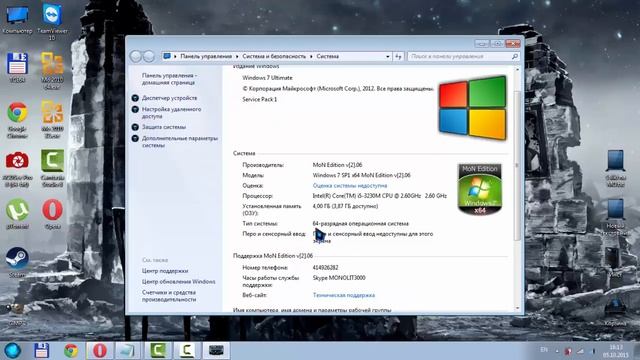This screenshot has height=360, width=640.
Task: Select the Google Chrome desktop icon
Action: [17, 120]
